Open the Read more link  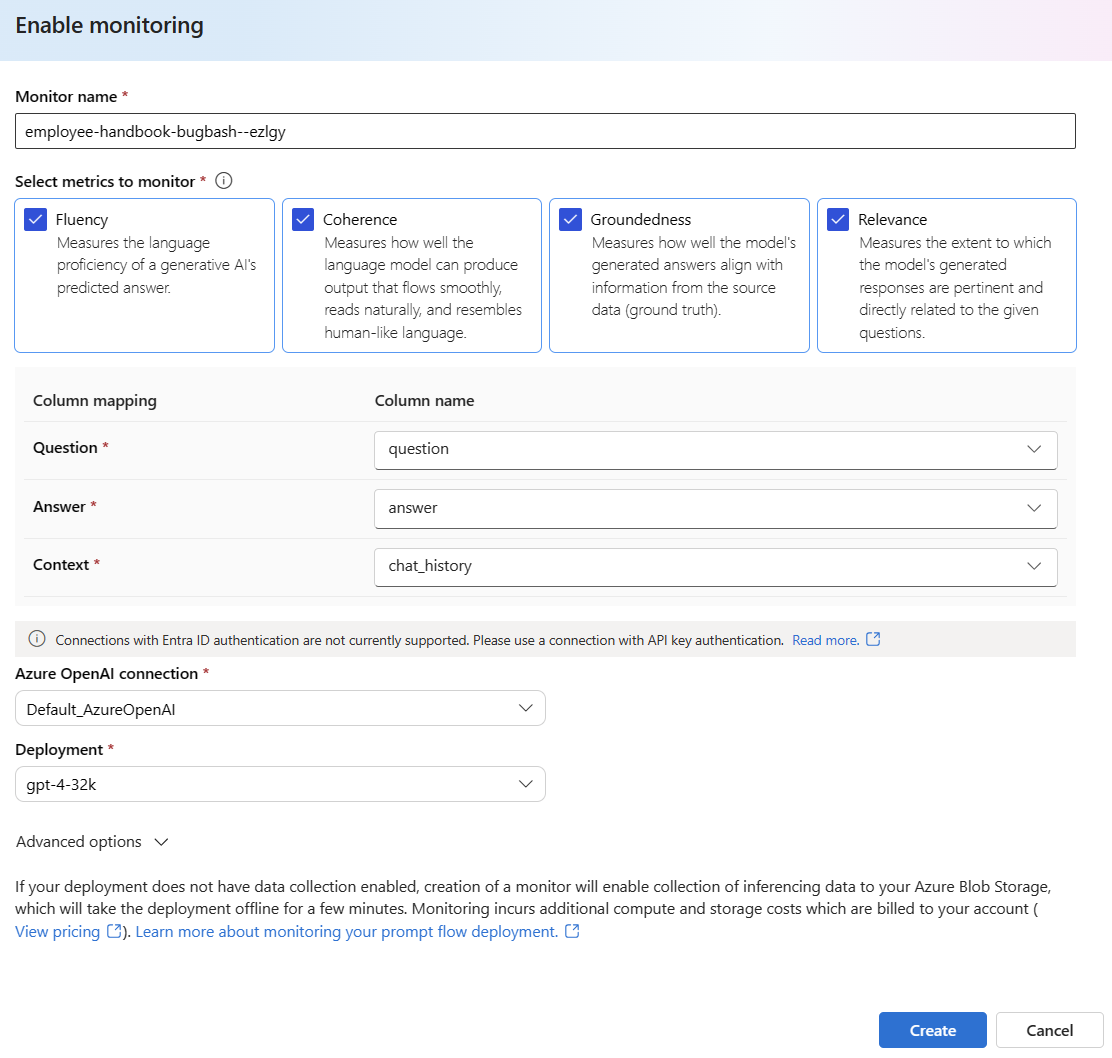coord(825,640)
